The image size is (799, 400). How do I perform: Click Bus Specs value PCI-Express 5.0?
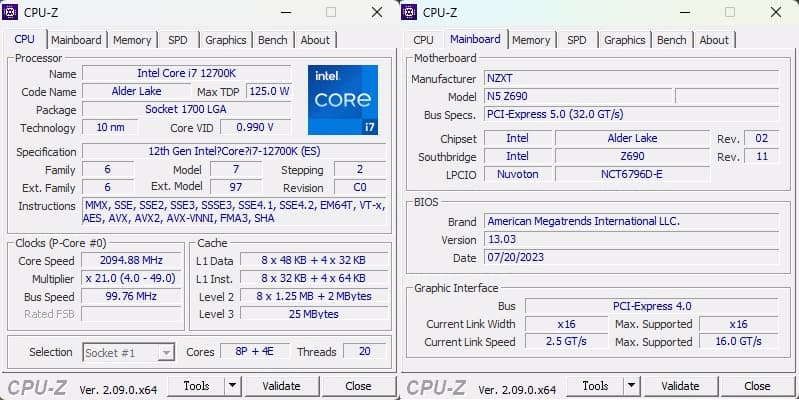coord(631,114)
